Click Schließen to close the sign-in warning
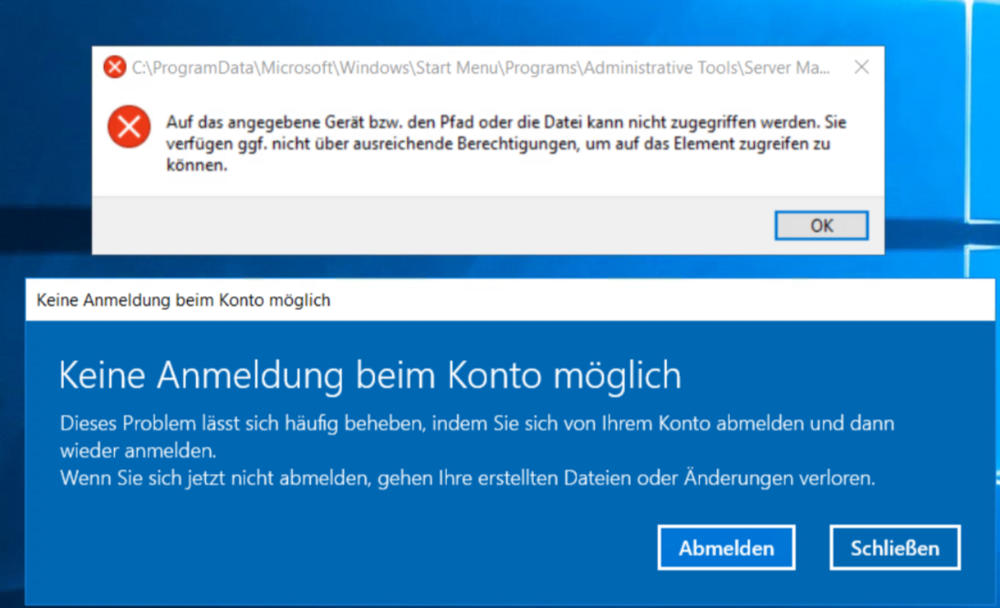 point(894,547)
